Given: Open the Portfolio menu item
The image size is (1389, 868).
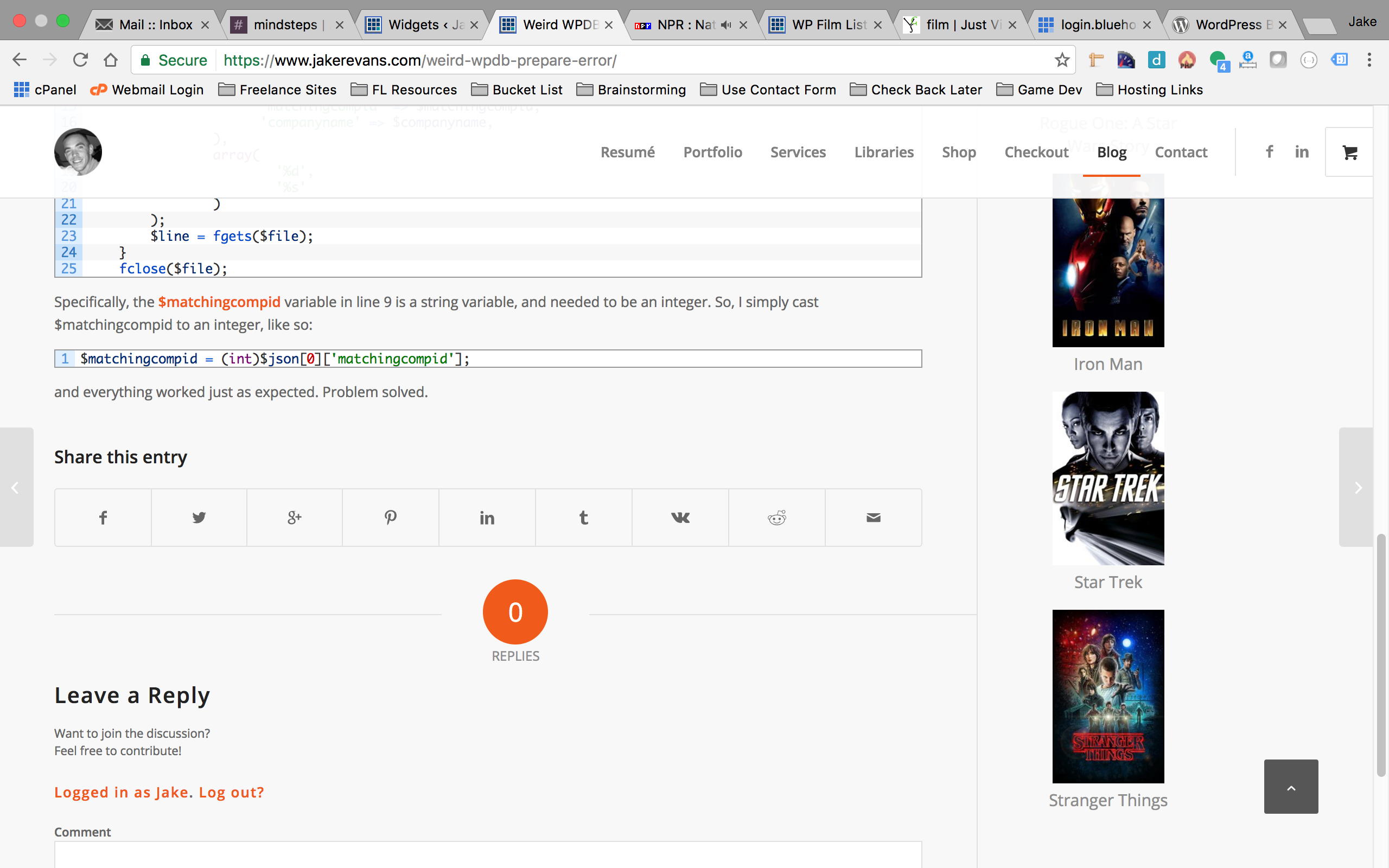Looking at the screenshot, I should click(x=712, y=152).
